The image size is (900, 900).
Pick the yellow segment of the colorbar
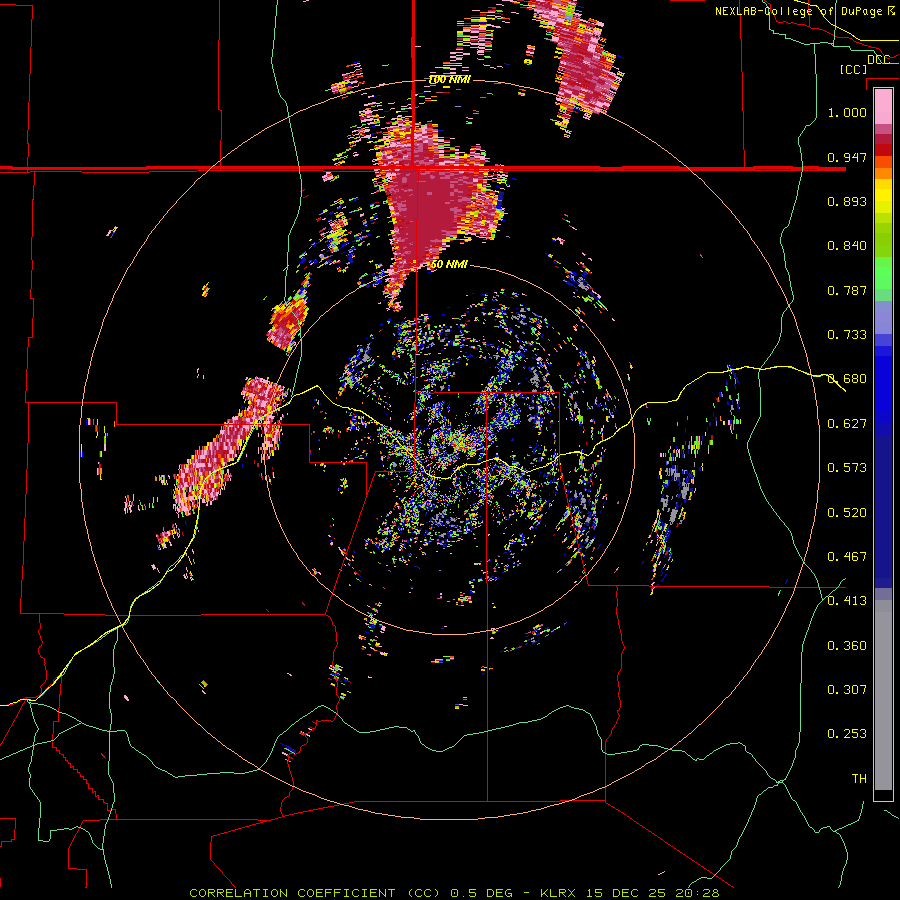[883, 196]
